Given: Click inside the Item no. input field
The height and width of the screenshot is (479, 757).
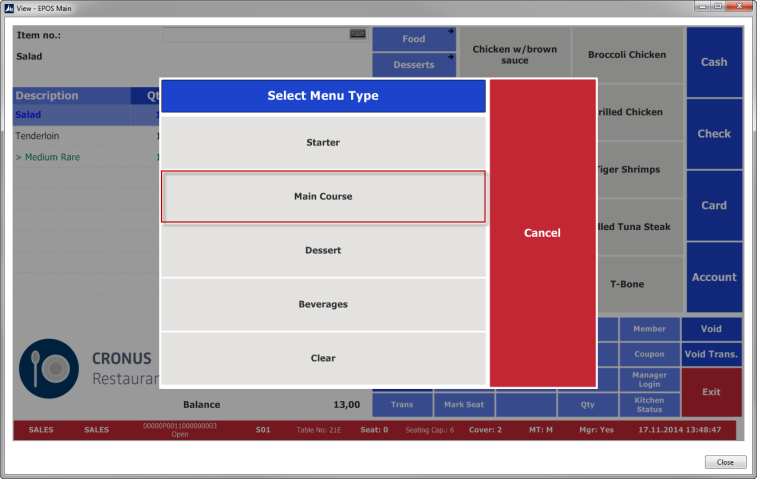Looking at the screenshot, I should [x=255, y=35].
